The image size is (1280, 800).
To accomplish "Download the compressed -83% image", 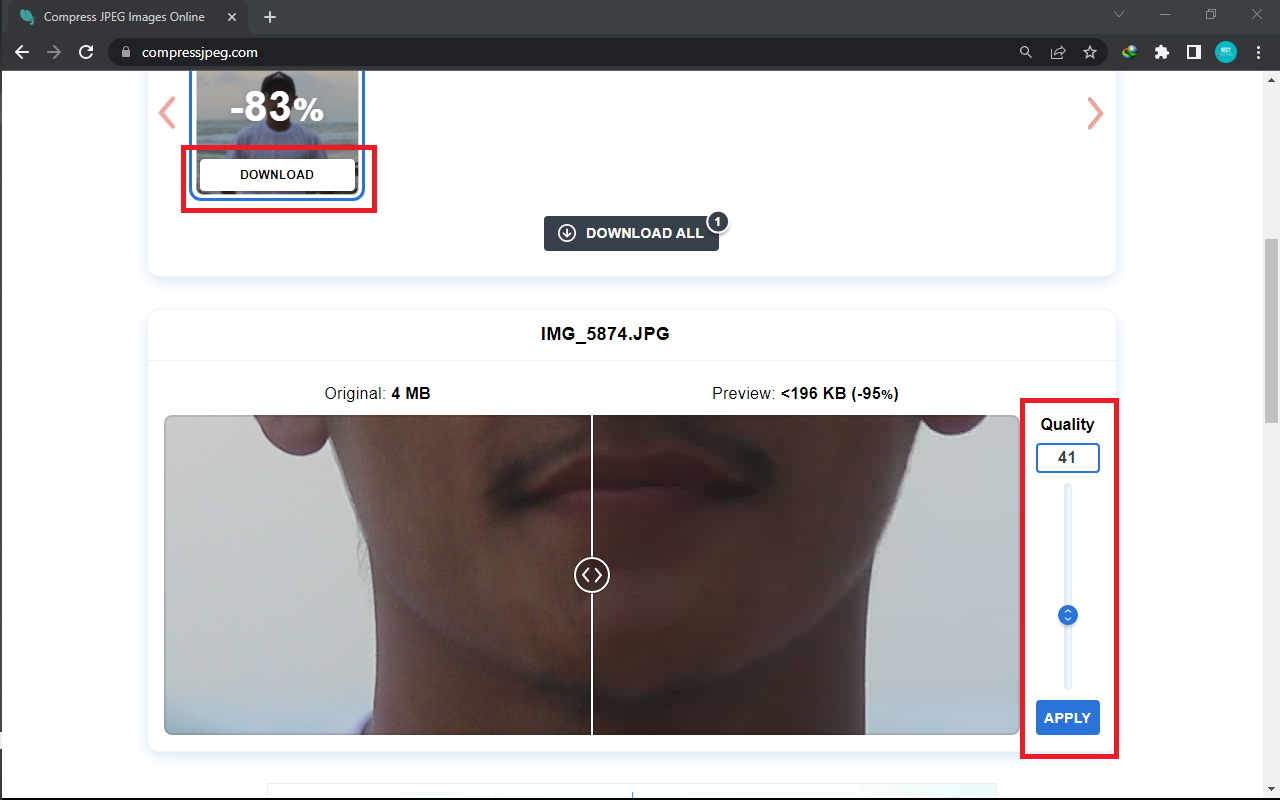I will click(x=277, y=174).
